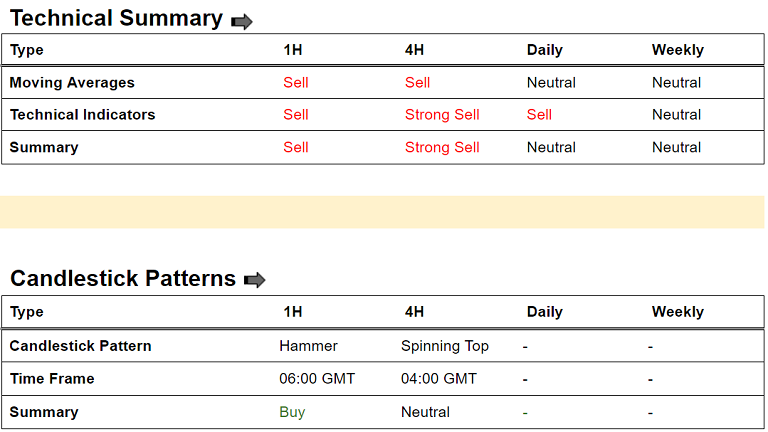This screenshot has height=432, width=768.
Task: Click the Hammer candlestick pattern cell
Action: [x=308, y=346]
